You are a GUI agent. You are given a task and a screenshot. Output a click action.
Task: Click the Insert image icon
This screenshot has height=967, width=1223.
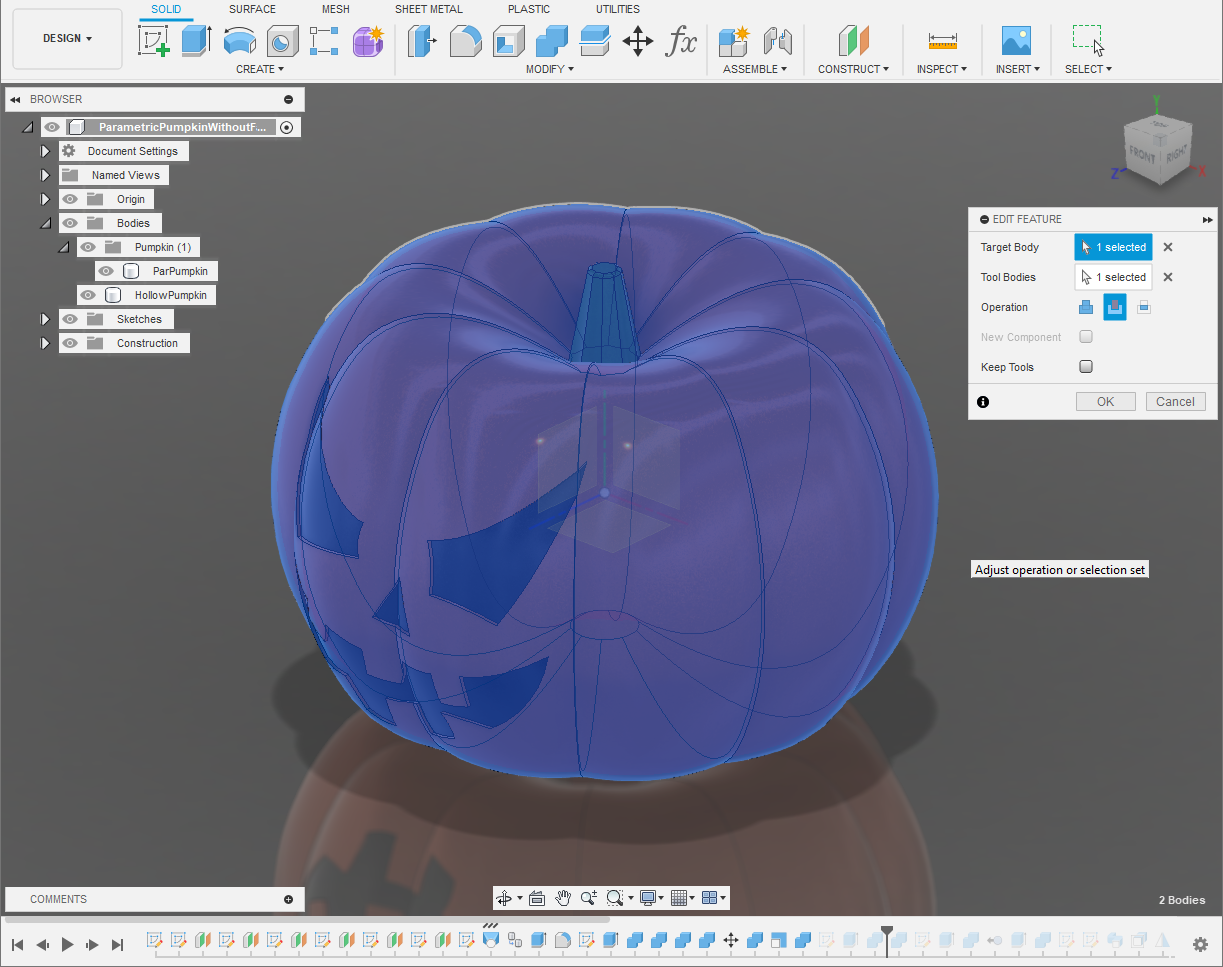pyautogui.click(x=1016, y=41)
